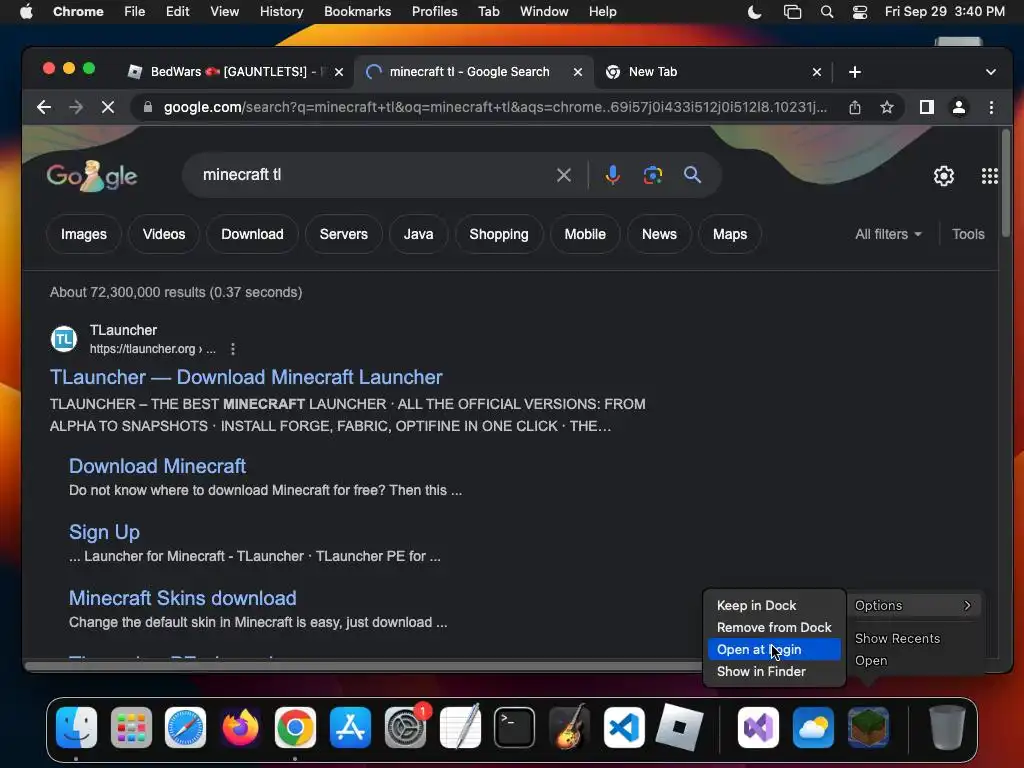Open TLauncher — Download Minecraft Launcher link

246,377
